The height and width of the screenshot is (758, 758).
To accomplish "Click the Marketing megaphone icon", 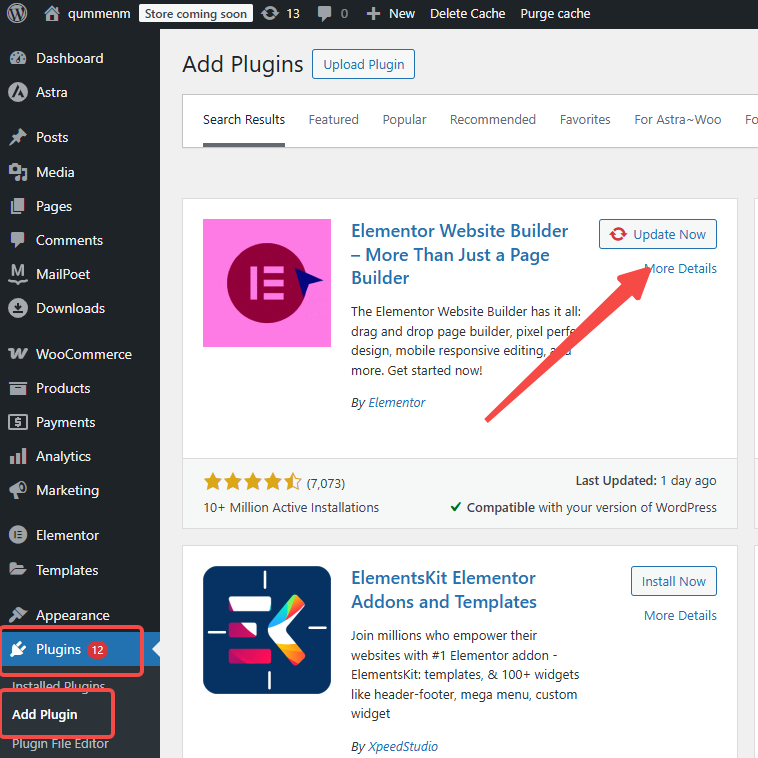I will point(17,490).
